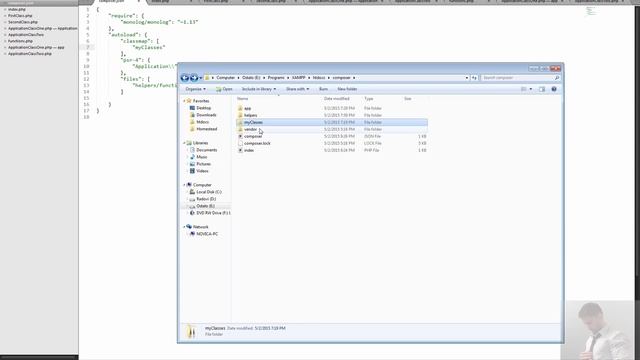Open Desktop under Favorites
Image resolution: width=640 pixels, height=360 pixels.
point(203,108)
